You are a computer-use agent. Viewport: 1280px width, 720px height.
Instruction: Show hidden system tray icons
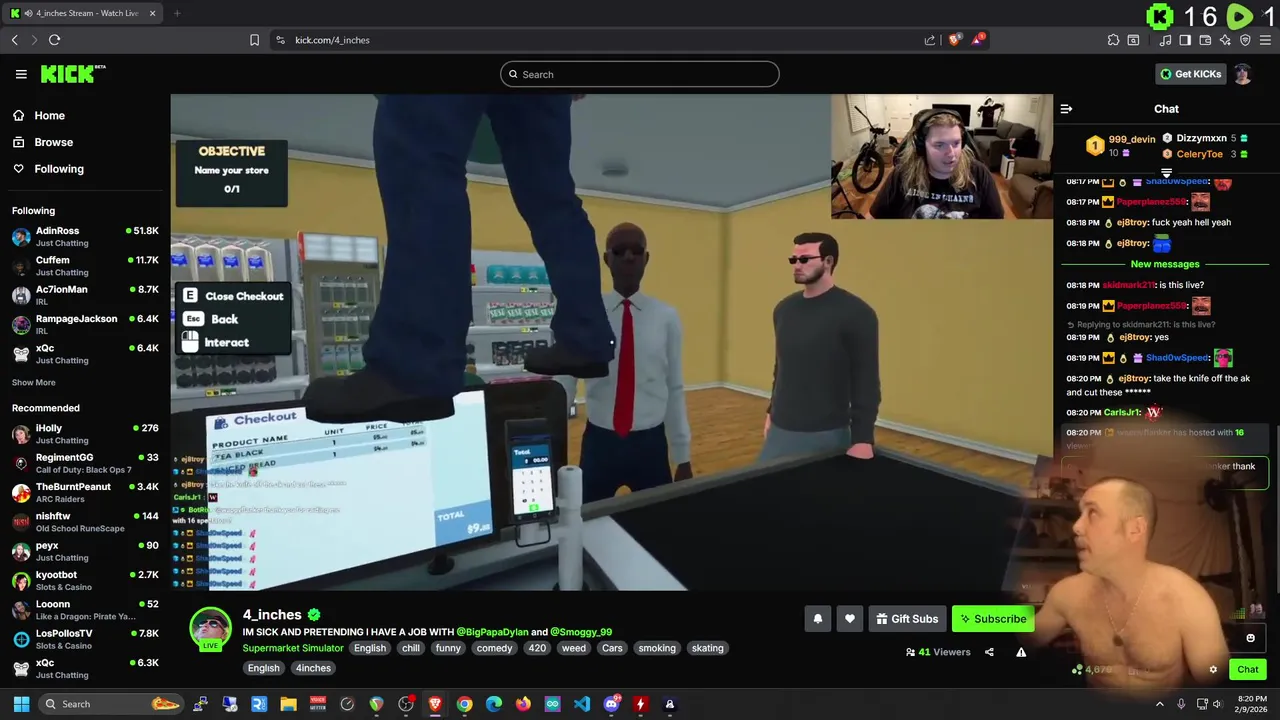pyautogui.click(x=1160, y=704)
